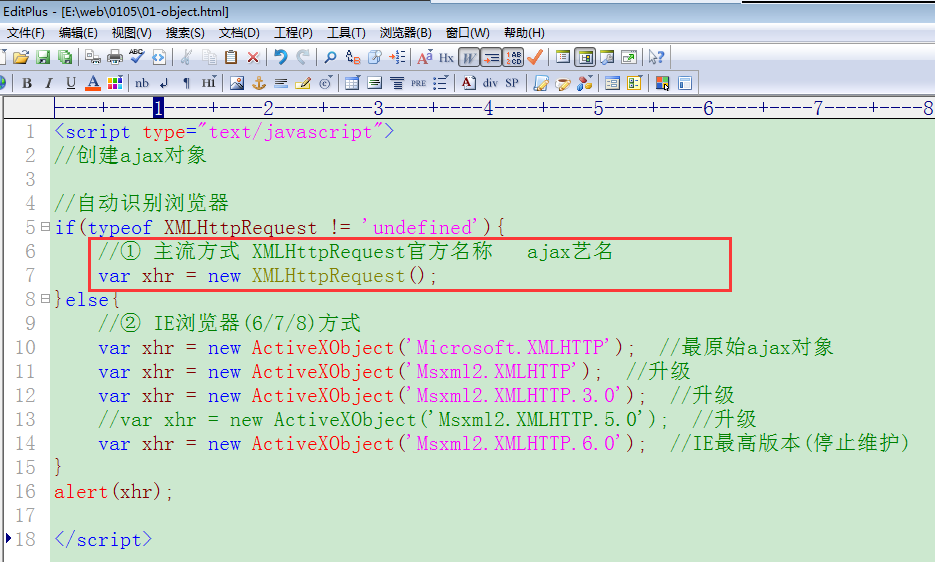This screenshot has width=935, height=562.
Task: Open the bullet list dropdown
Action: pyautogui.click(x=441, y=83)
